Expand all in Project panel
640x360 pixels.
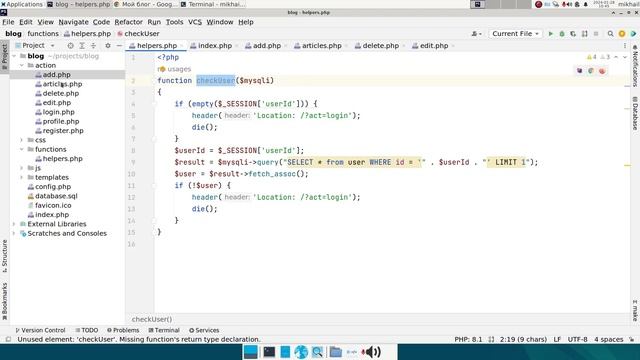[x=82, y=46]
